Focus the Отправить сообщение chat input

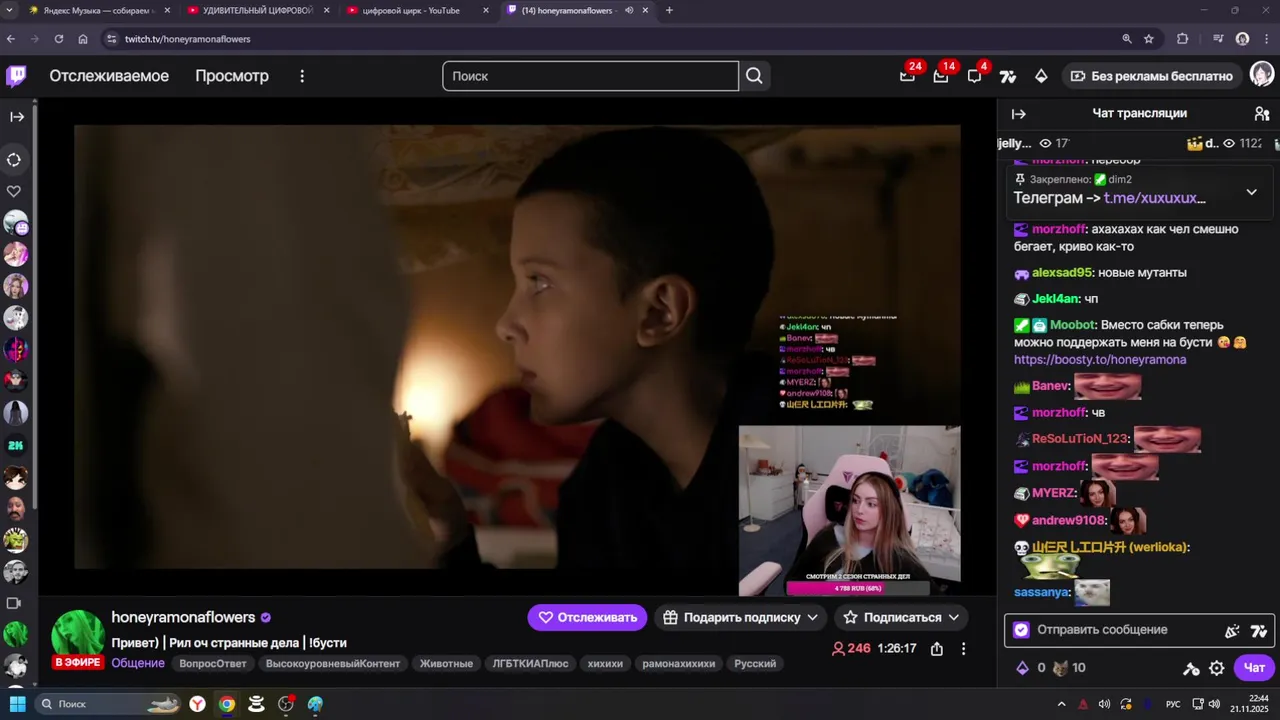[x=1125, y=630]
